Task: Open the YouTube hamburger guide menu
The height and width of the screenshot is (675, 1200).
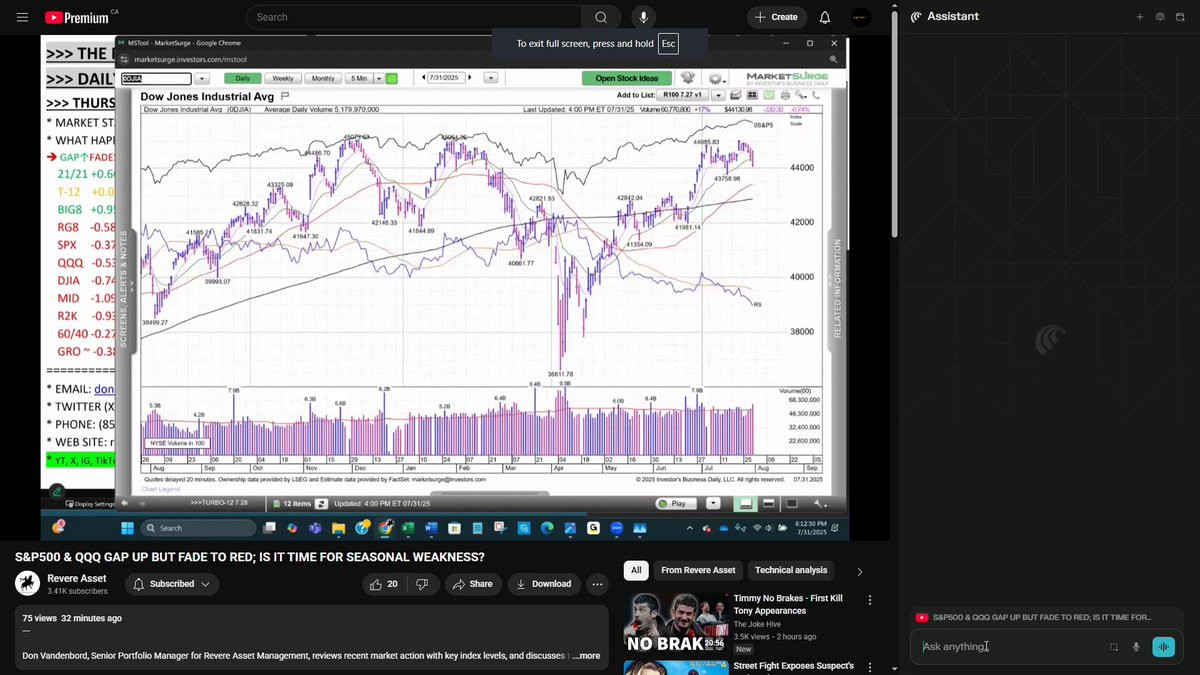Action: [x=22, y=17]
